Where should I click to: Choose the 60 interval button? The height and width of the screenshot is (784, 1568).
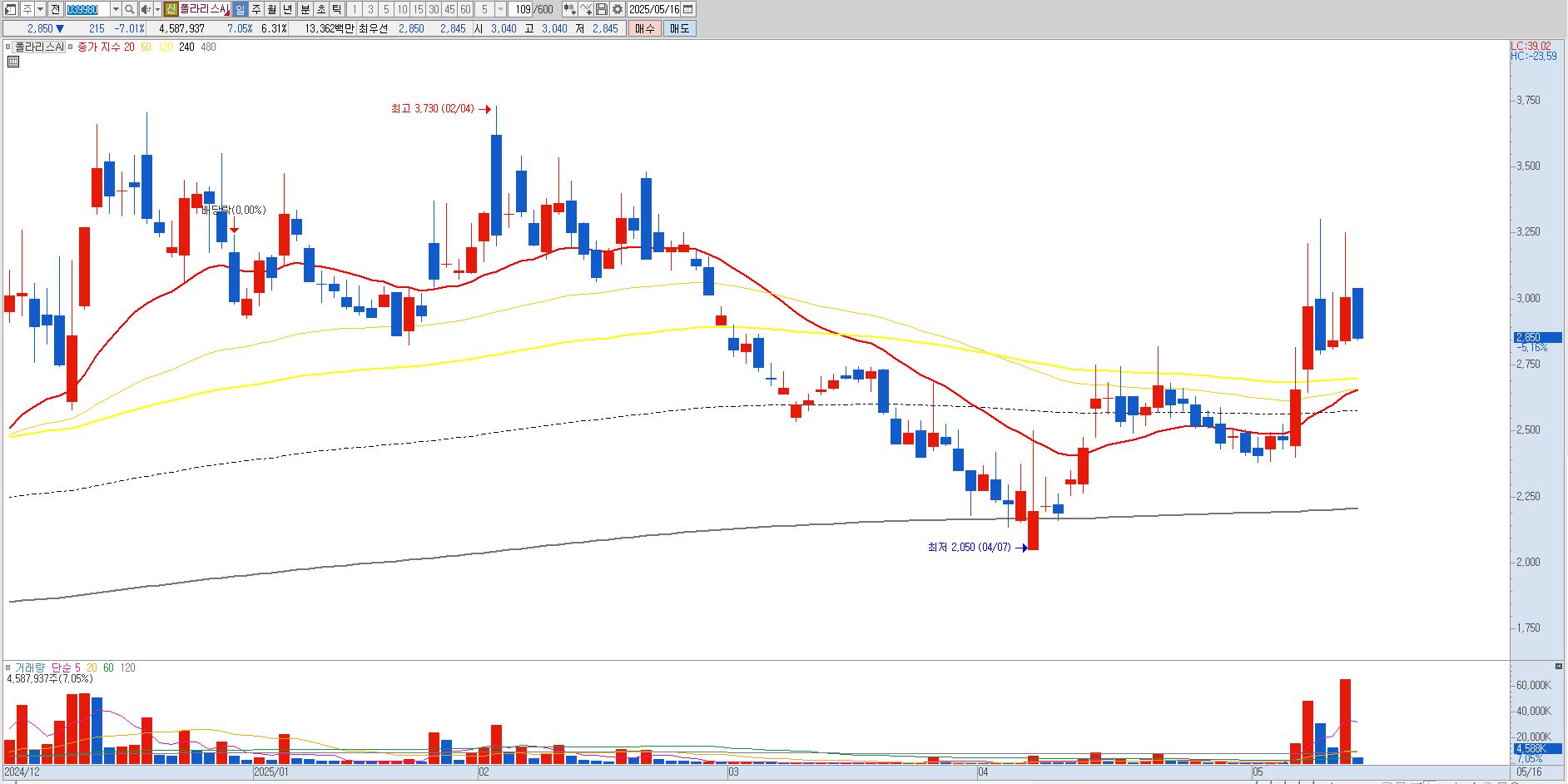[x=465, y=9]
